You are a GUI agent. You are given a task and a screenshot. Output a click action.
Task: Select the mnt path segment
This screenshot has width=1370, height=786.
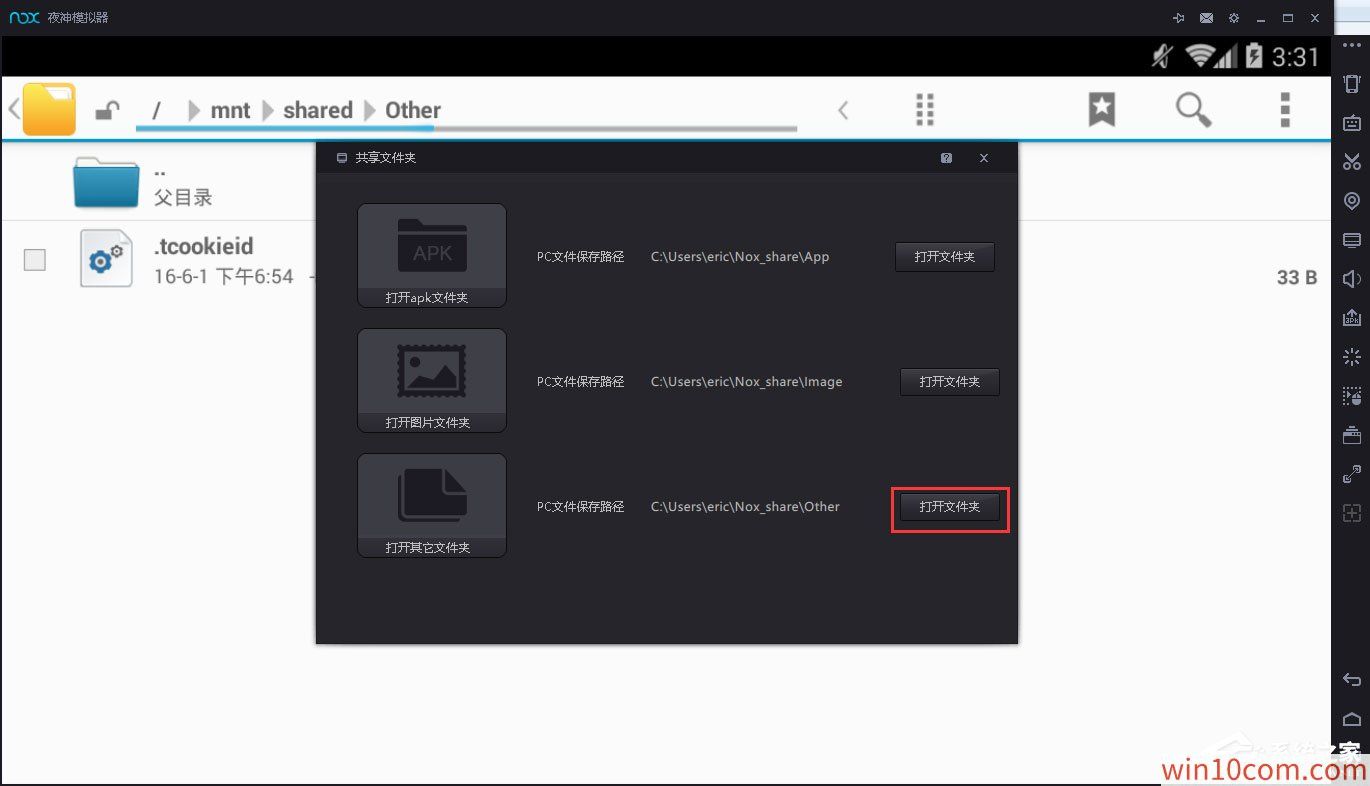(x=230, y=111)
